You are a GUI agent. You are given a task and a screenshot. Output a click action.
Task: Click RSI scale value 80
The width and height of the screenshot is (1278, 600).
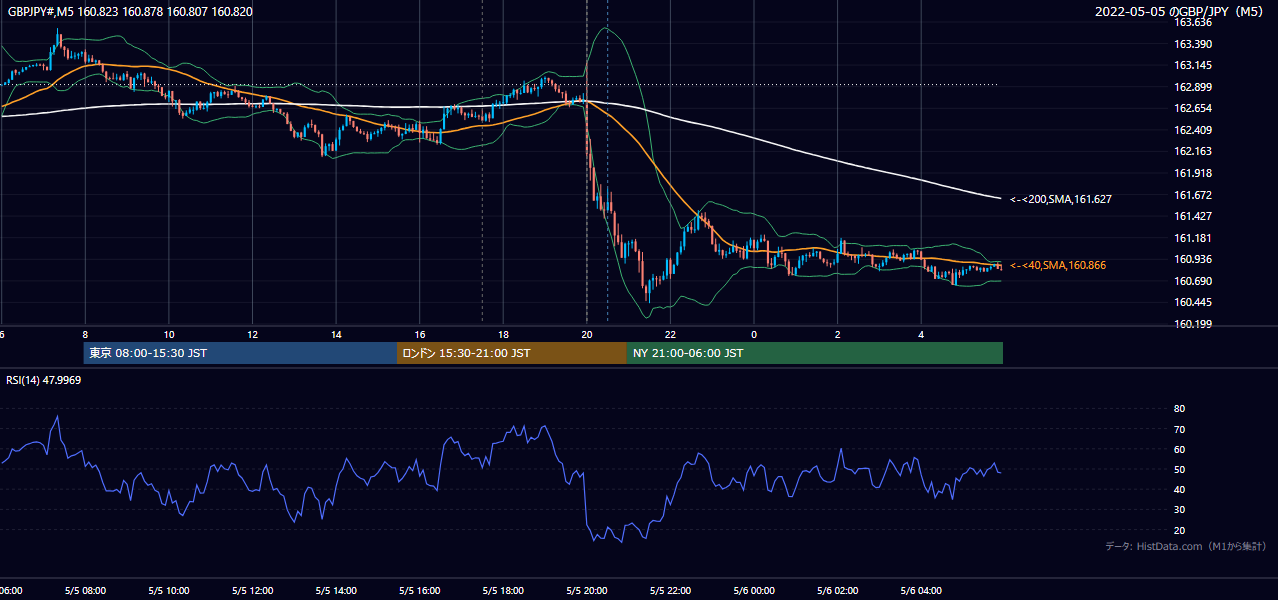click(x=1179, y=409)
